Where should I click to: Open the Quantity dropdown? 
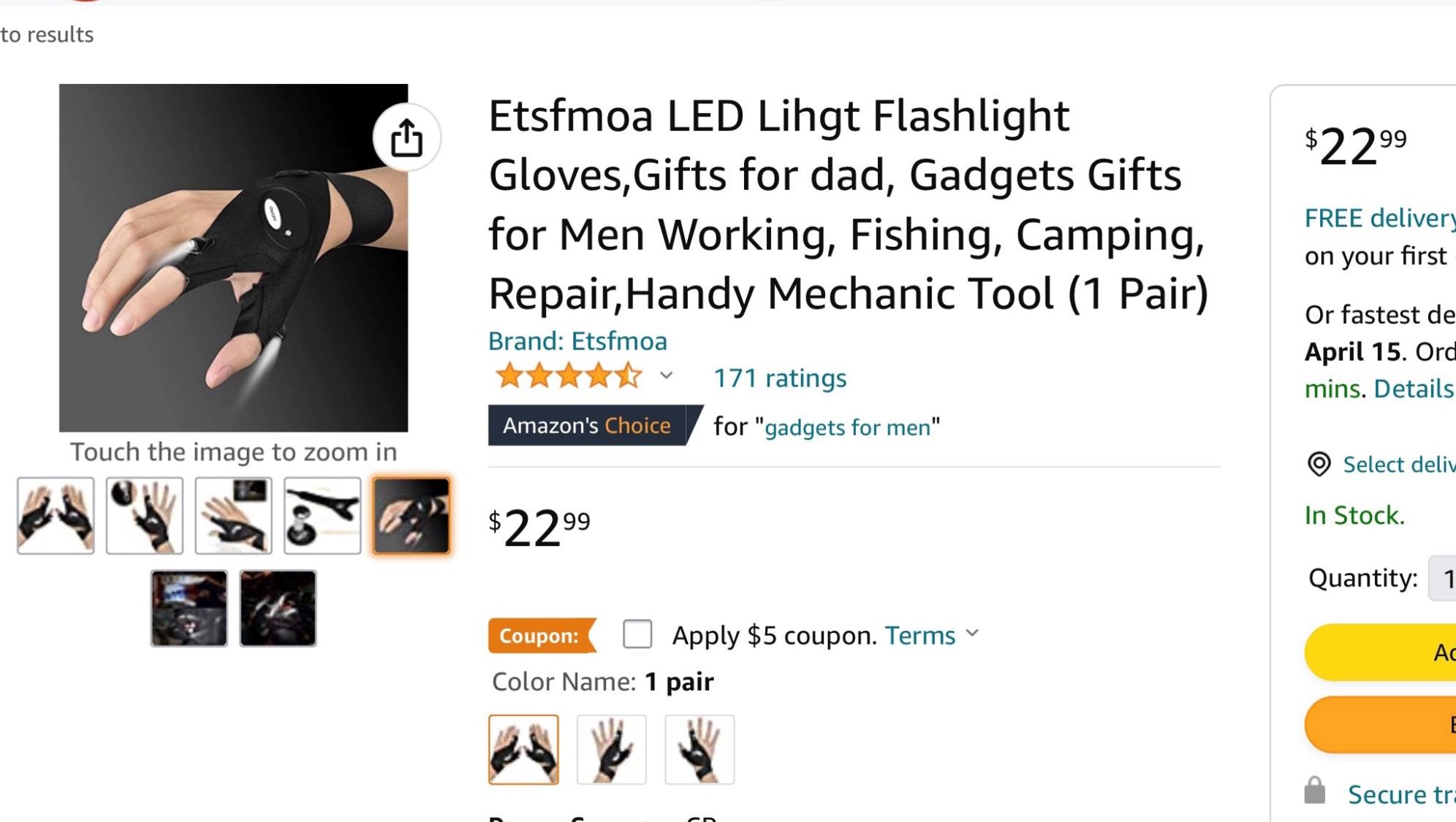click(x=1442, y=578)
